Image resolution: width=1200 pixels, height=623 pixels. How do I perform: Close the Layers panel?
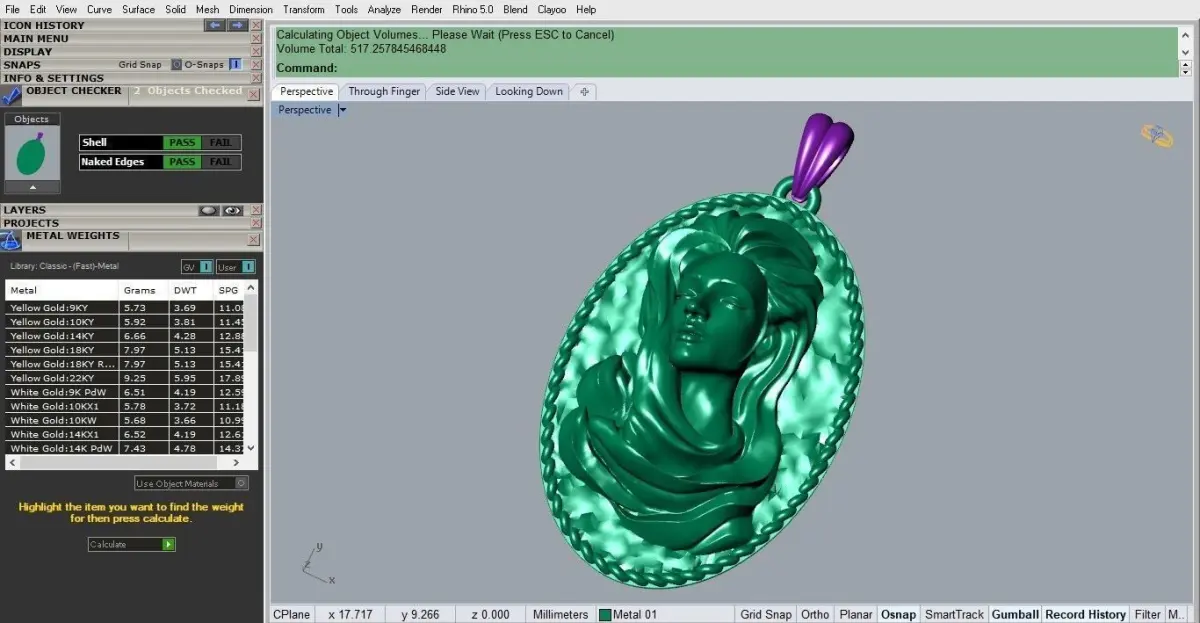tap(256, 210)
